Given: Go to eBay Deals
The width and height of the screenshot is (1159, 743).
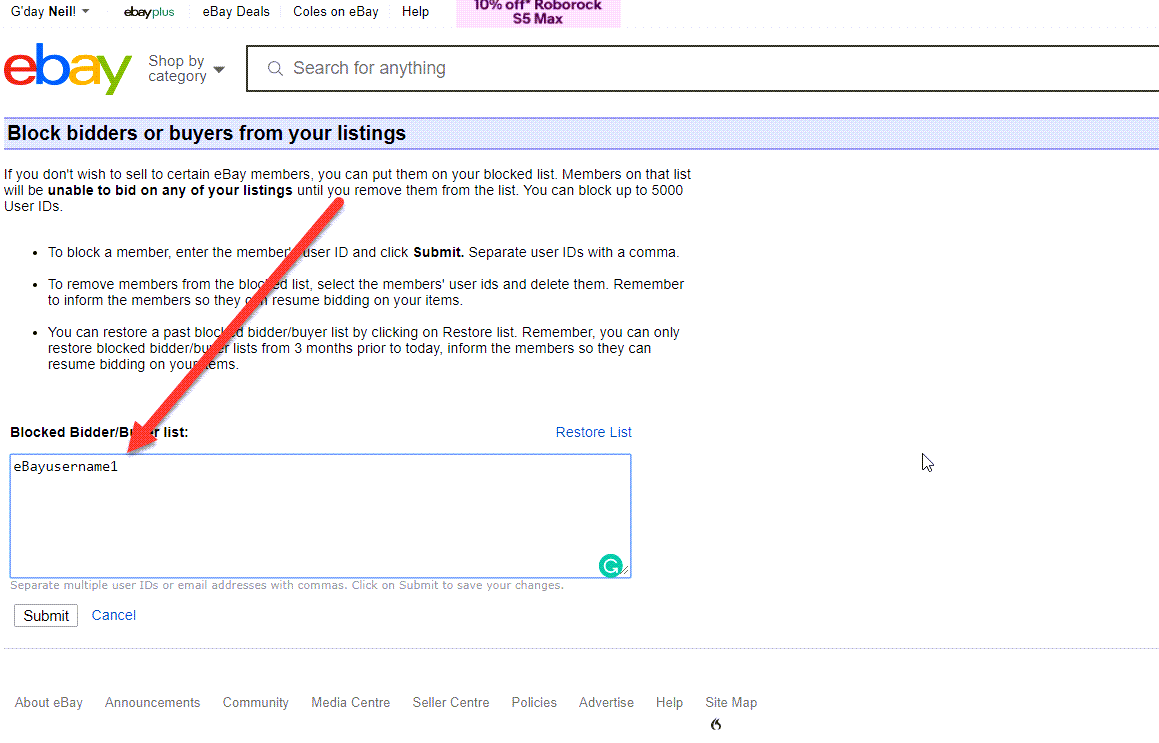Looking at the screenshot, I should pos(236,12).
